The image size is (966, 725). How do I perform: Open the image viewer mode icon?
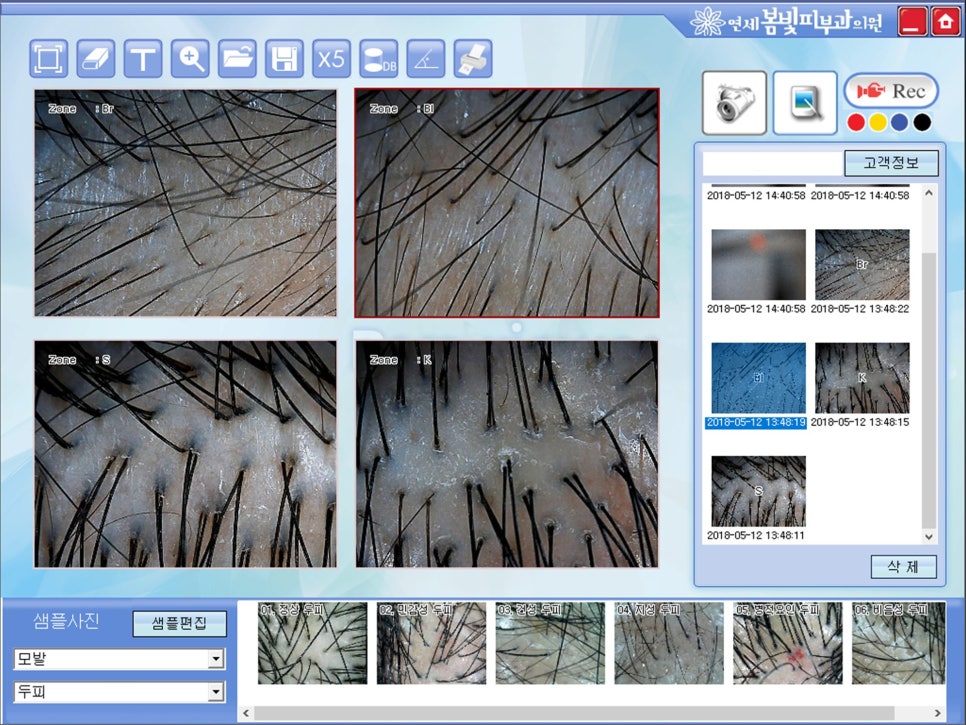(804, 103)
